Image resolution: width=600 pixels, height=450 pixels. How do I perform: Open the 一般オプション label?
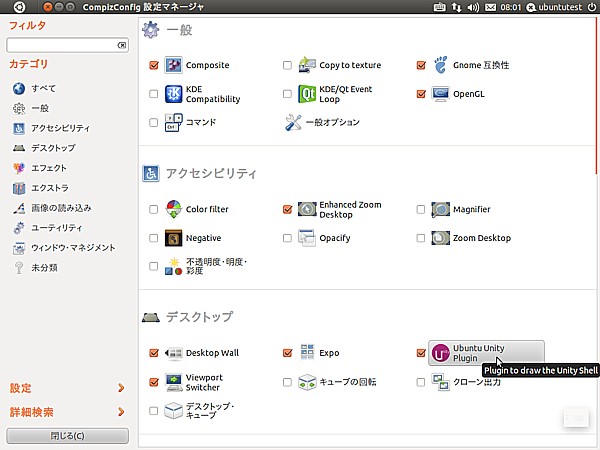(333, 122)
